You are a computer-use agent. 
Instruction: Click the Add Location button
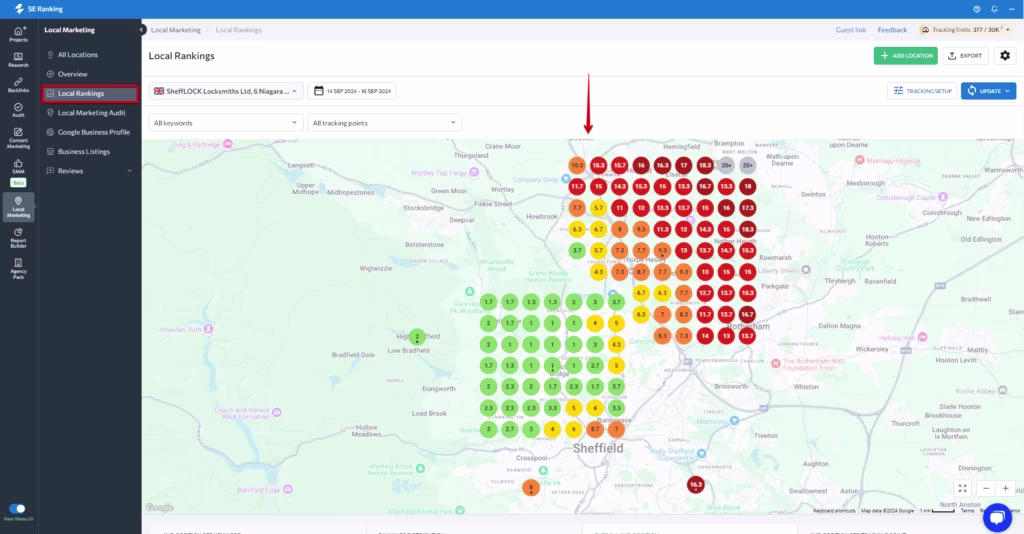coord(905,56)
